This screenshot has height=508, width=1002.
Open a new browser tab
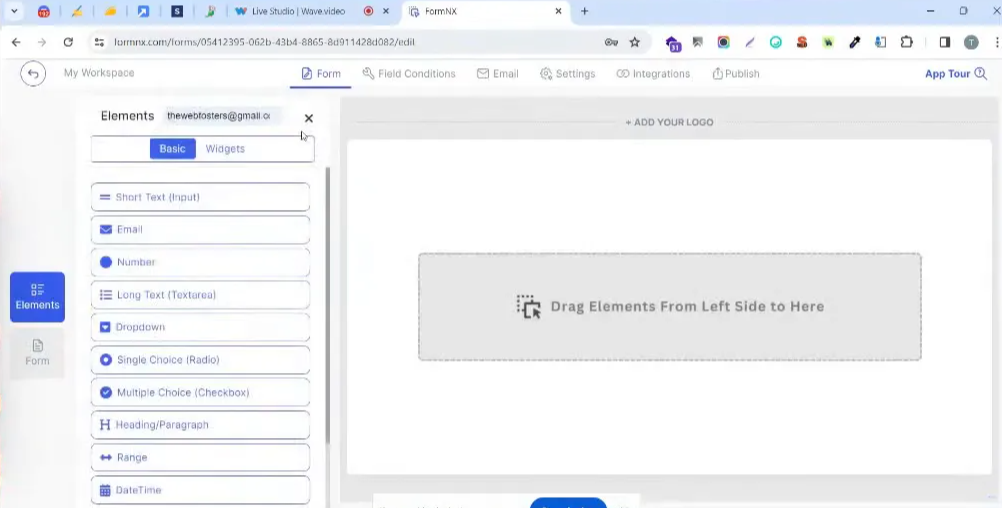coord(584,12)
